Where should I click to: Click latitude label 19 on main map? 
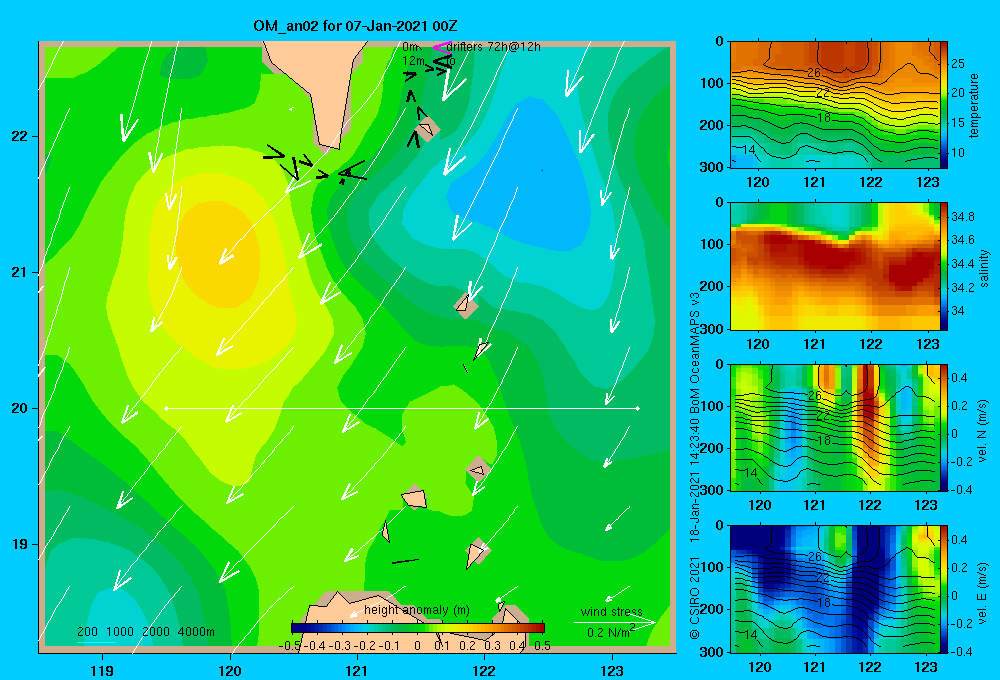coord(20,544)
